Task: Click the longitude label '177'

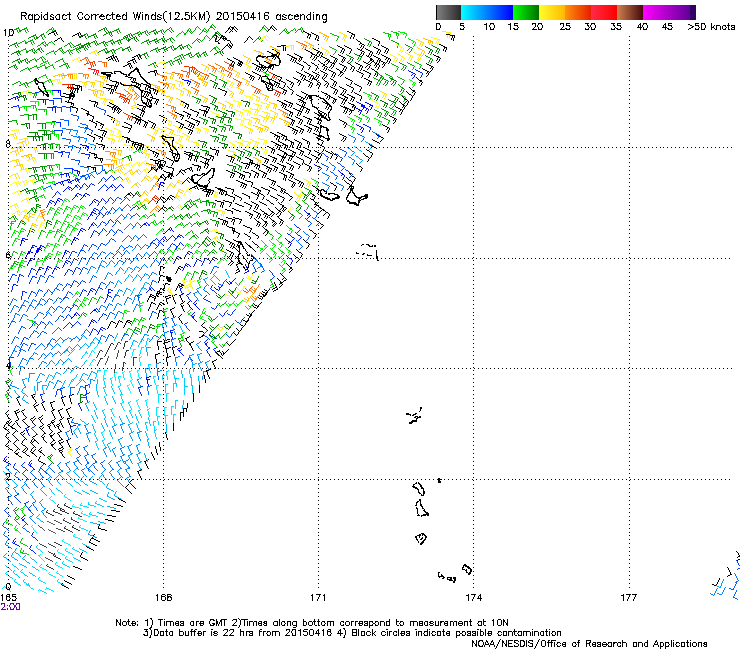Action: [x=629, y=598]
